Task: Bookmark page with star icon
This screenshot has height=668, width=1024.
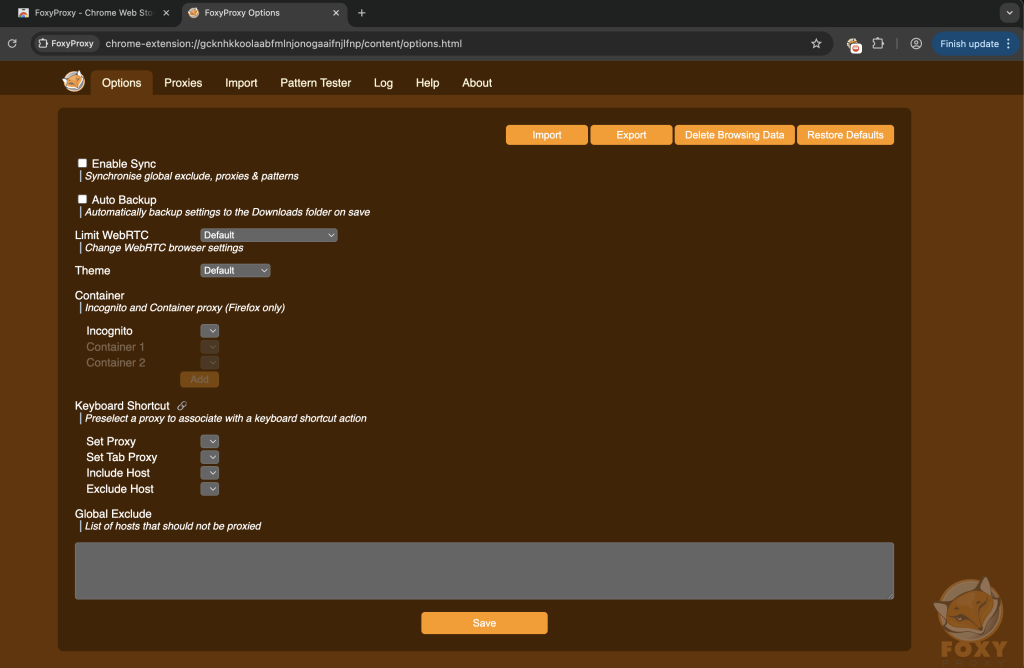Action: (816, 44)
